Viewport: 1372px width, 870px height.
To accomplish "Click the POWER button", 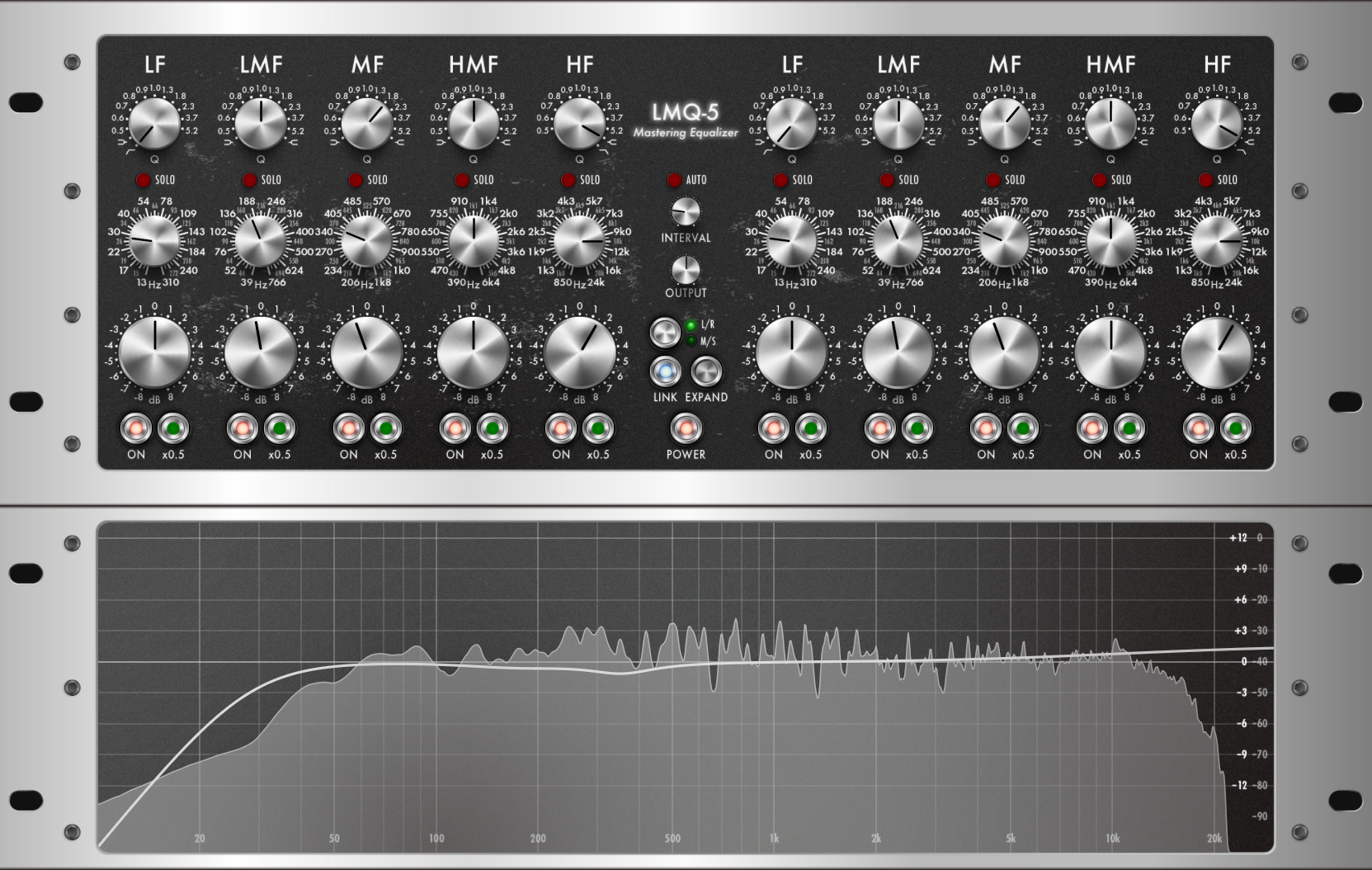I will point(686,428).
